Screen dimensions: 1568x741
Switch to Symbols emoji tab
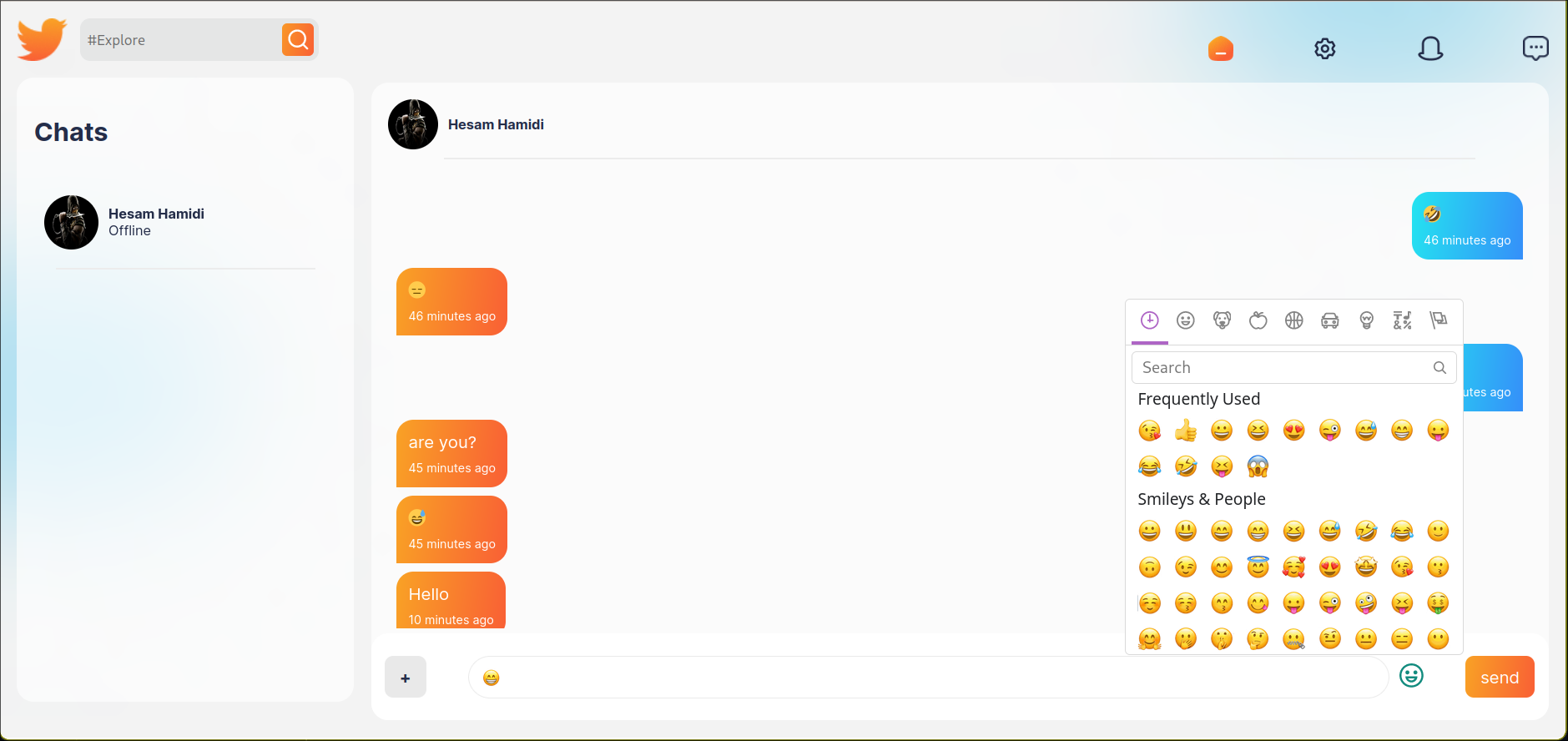click(1402, 320)
